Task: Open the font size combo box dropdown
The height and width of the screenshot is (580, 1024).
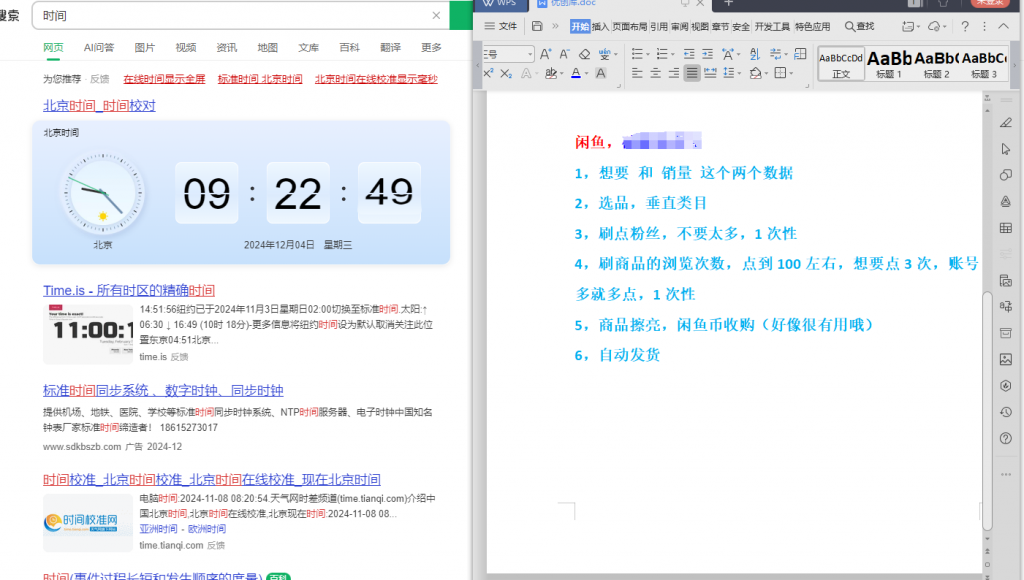Action: click(x=530, y=54)
